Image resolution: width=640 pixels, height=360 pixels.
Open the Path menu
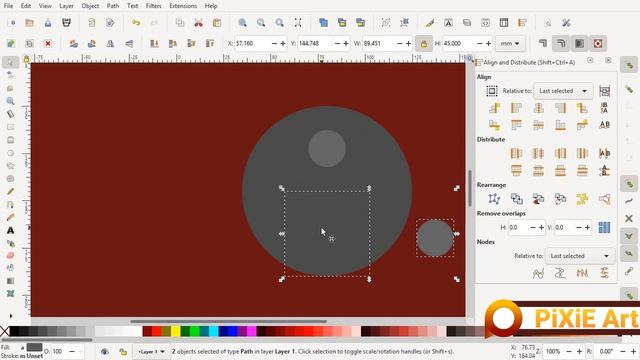[x=113, y=6]
